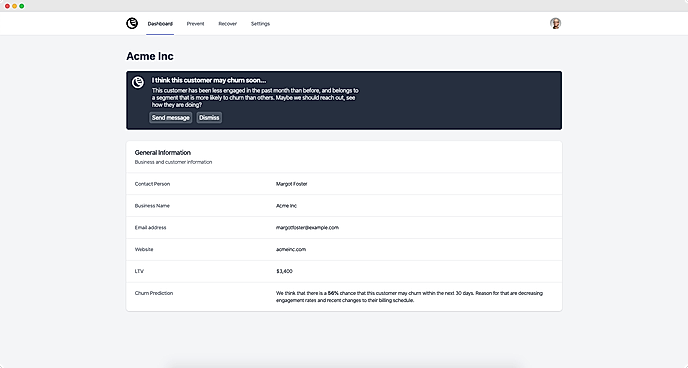Screen dimensions: 688x368
Task: Send message to the at-risk customer
Action: (171, 118)
